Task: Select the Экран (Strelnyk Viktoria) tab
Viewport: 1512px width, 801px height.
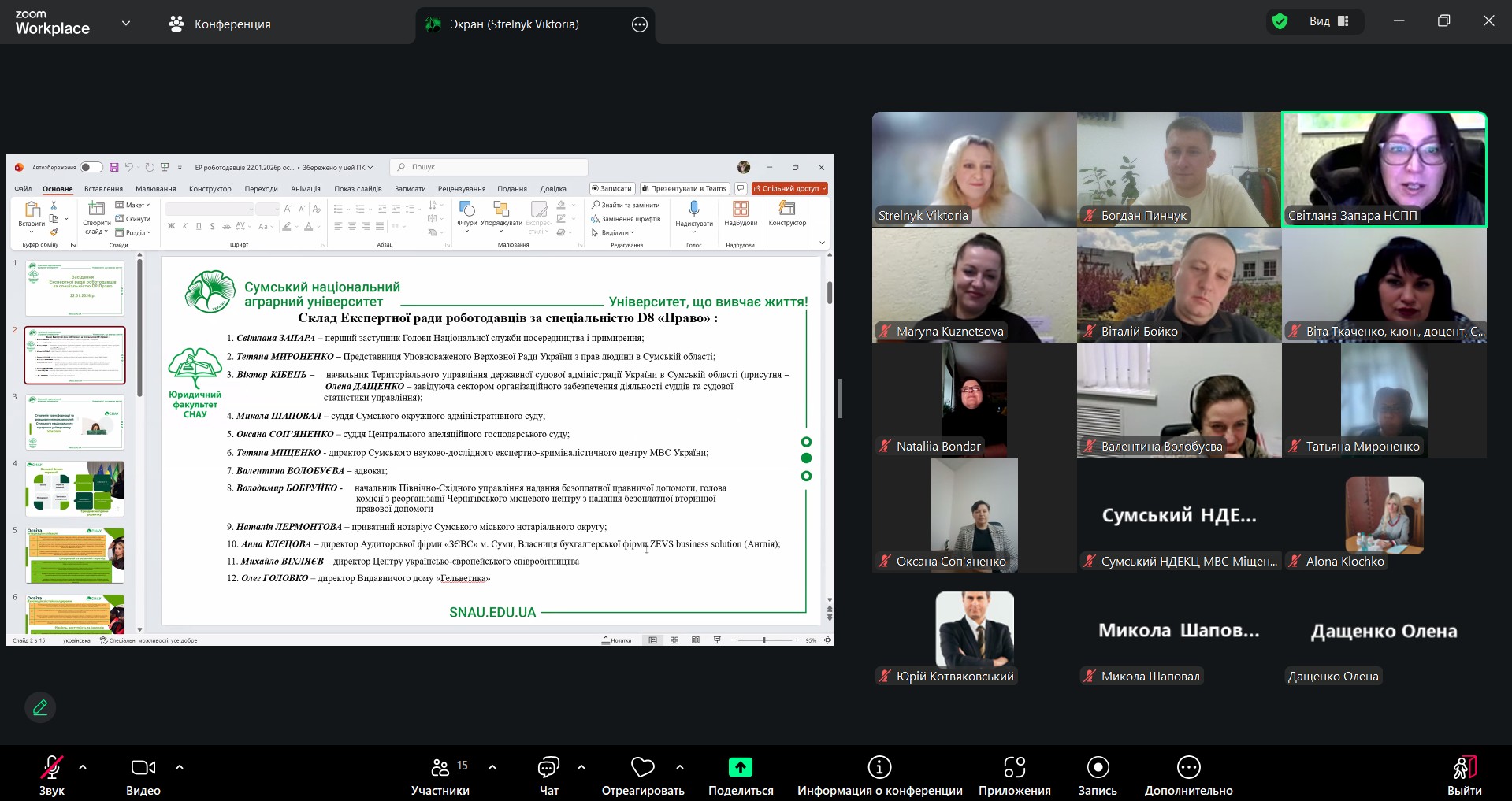Action: click(514, 24)
